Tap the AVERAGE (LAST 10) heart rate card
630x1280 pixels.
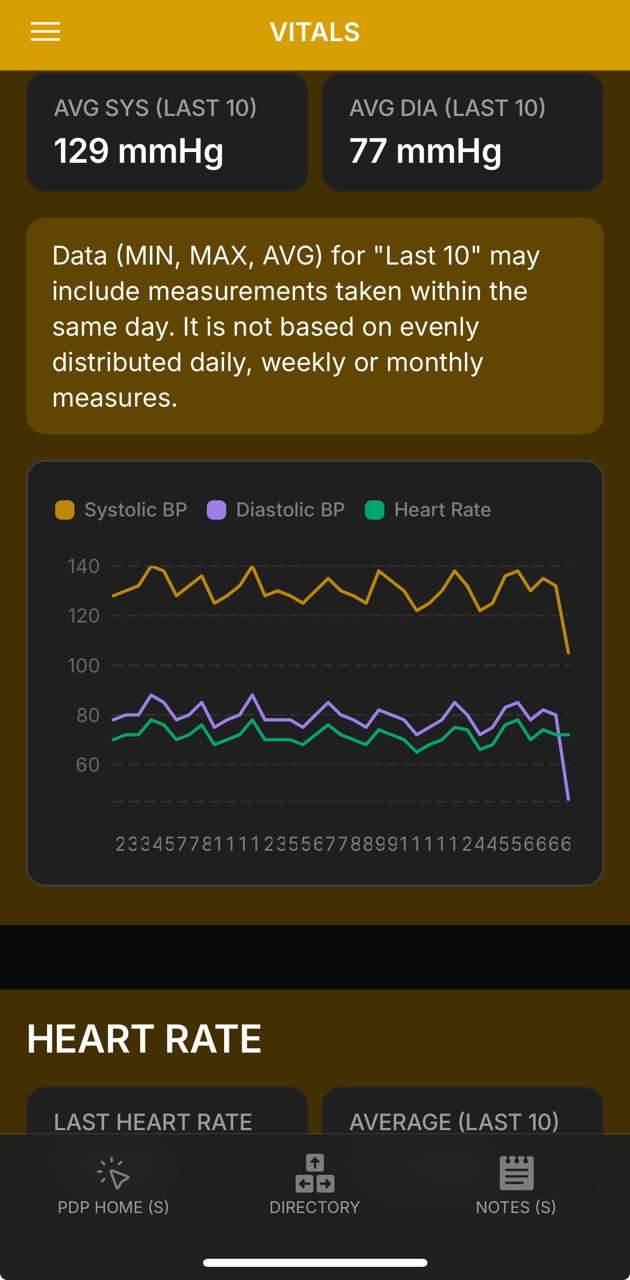pos(462,1112)
